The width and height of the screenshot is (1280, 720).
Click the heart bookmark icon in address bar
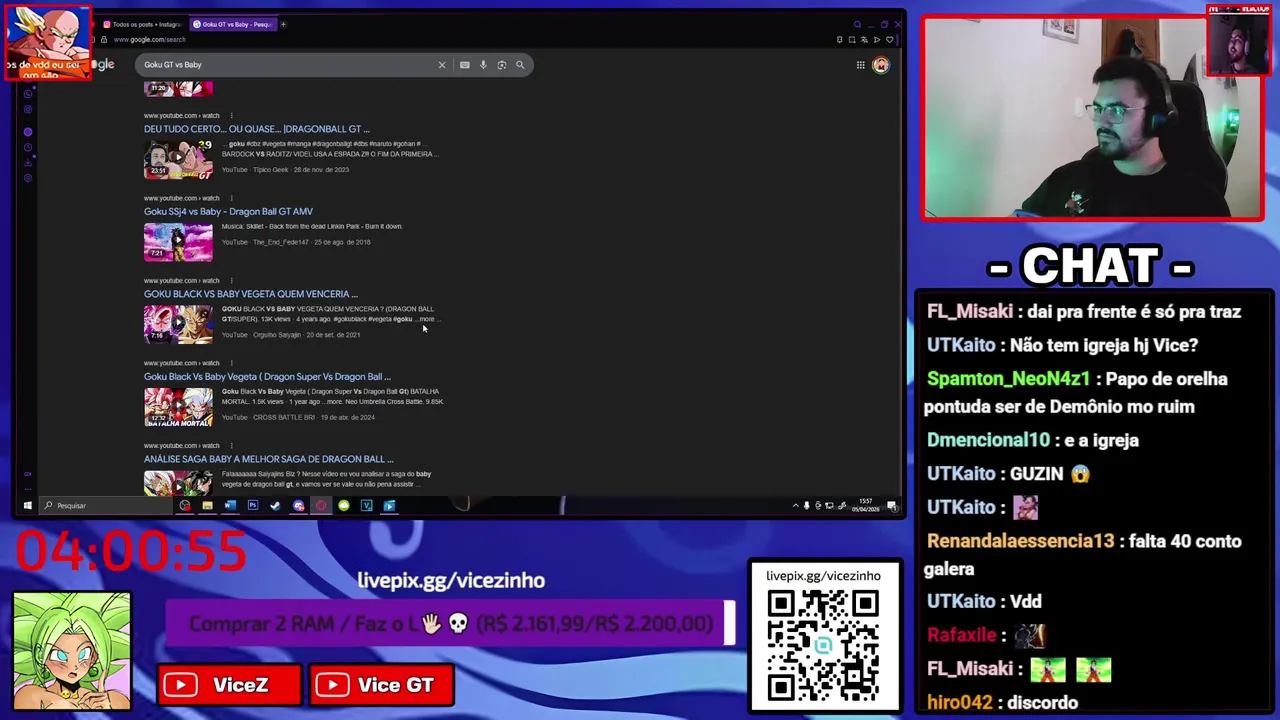click(890, 39)
